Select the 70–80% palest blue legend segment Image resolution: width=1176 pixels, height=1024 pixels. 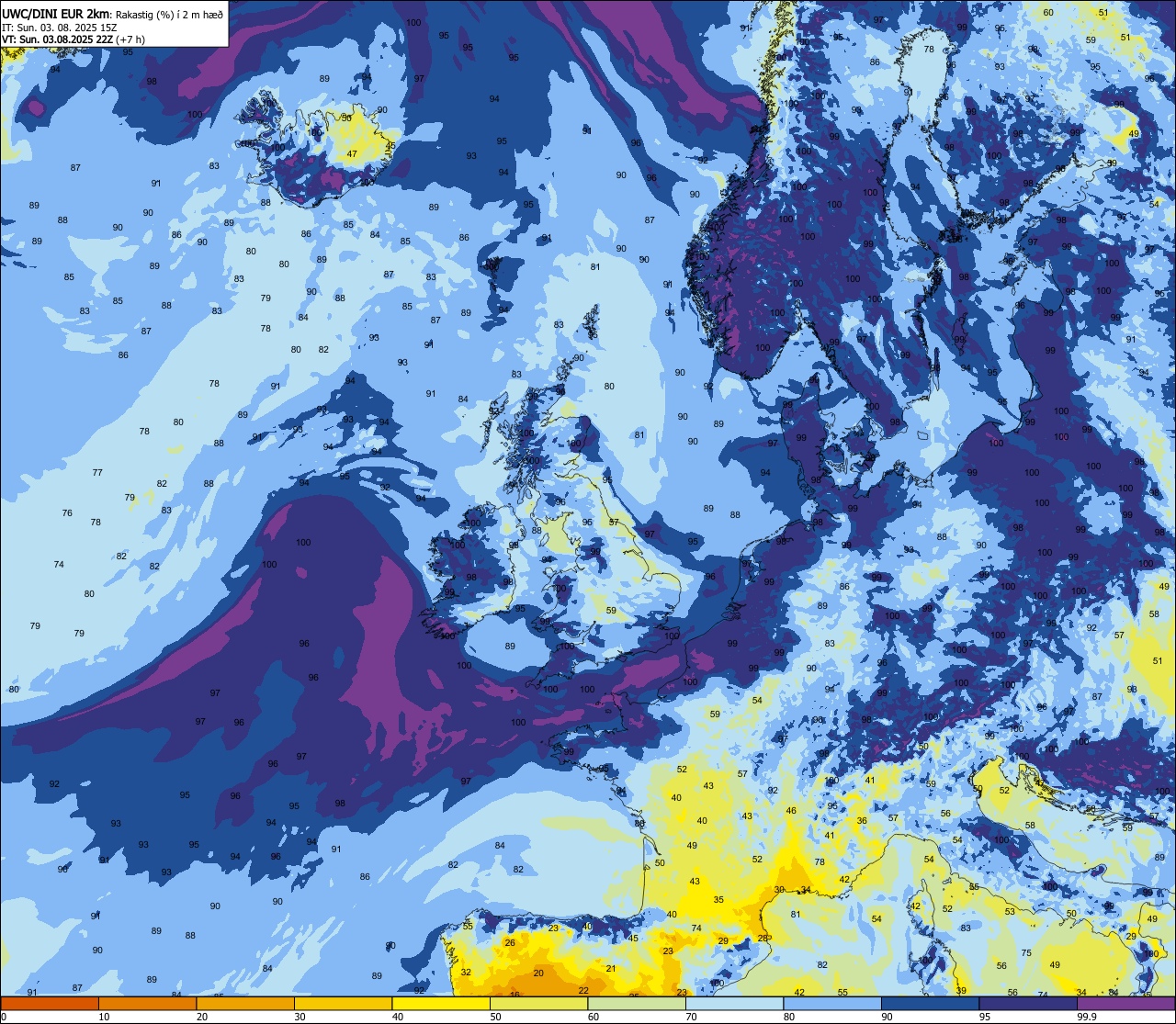[x=734, y=1003]
